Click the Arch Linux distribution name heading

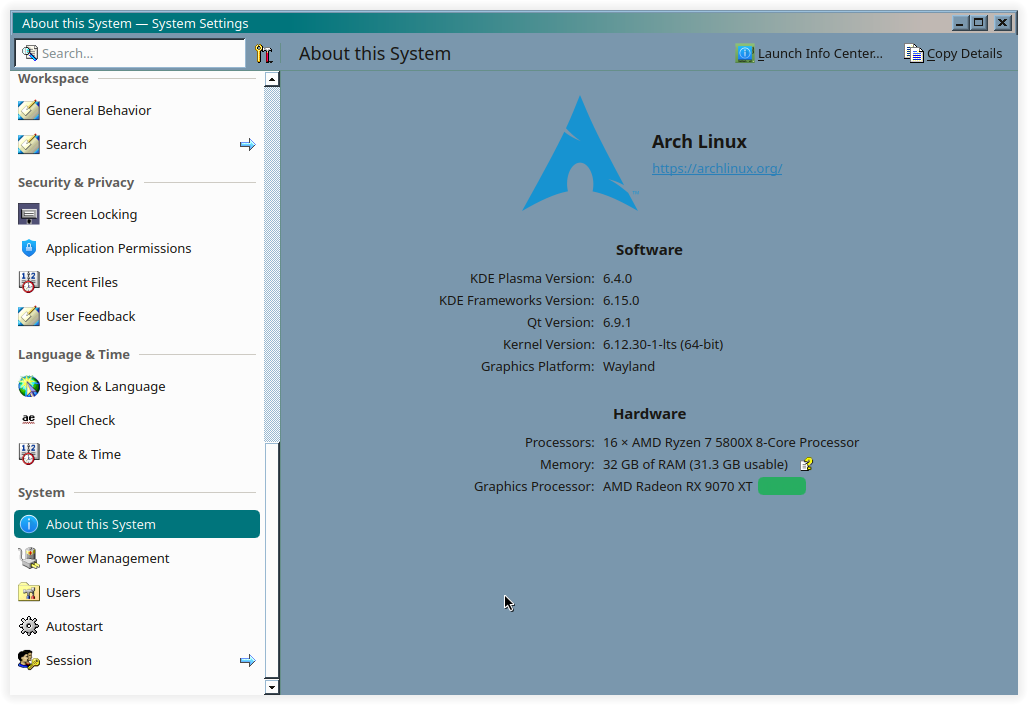[699, 142]
